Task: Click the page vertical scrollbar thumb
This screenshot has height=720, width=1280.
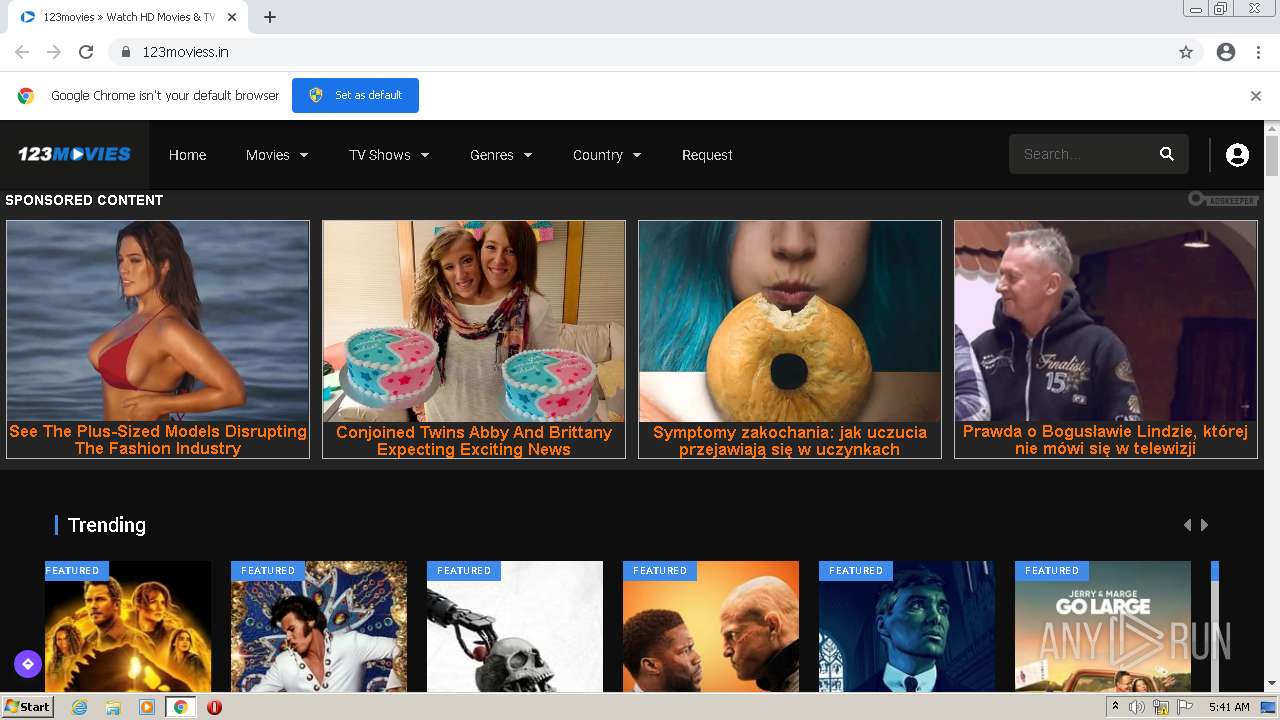Action: pyautogui.click(x=1272, y=156)
